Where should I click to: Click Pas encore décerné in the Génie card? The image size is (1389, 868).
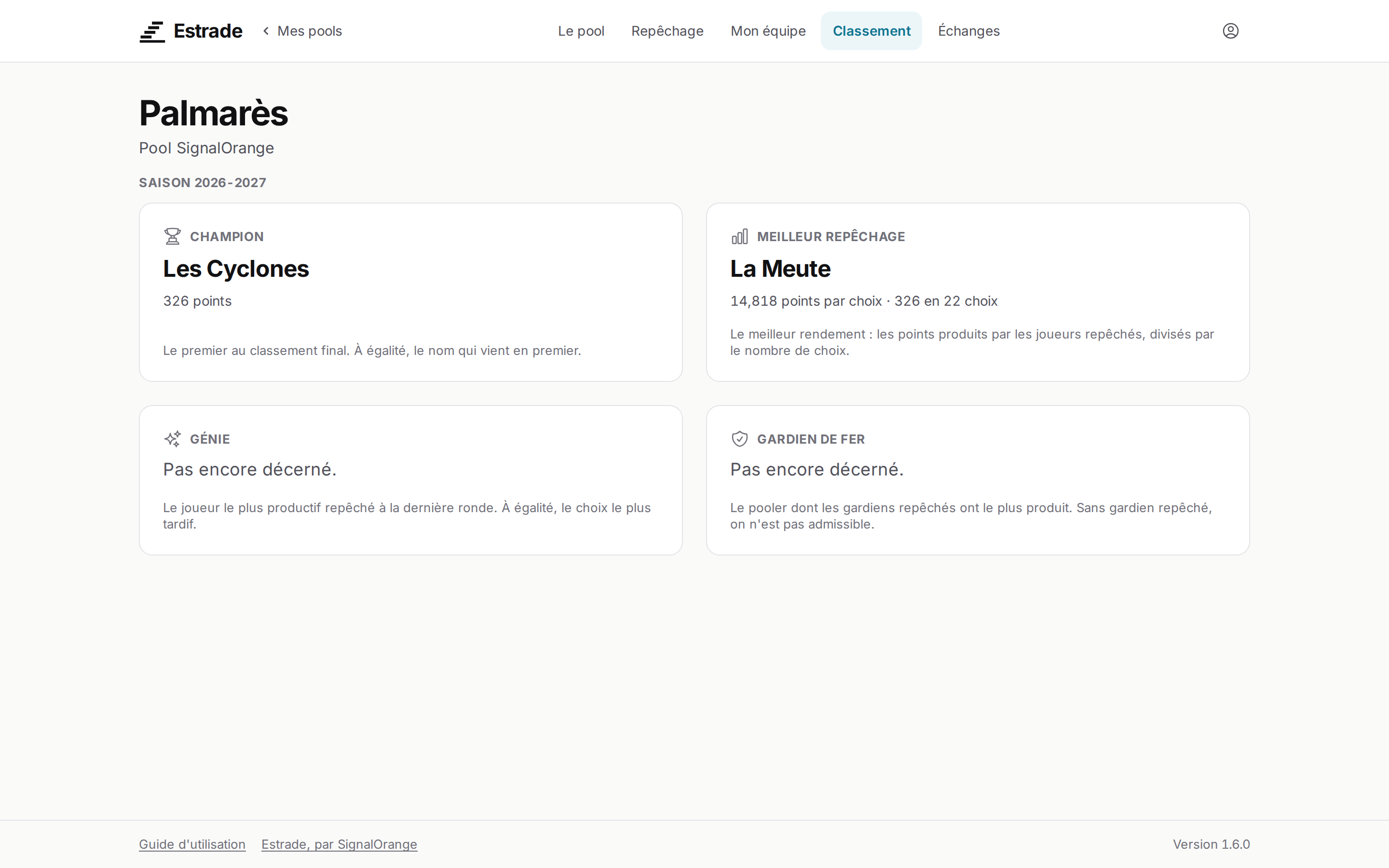250,470
